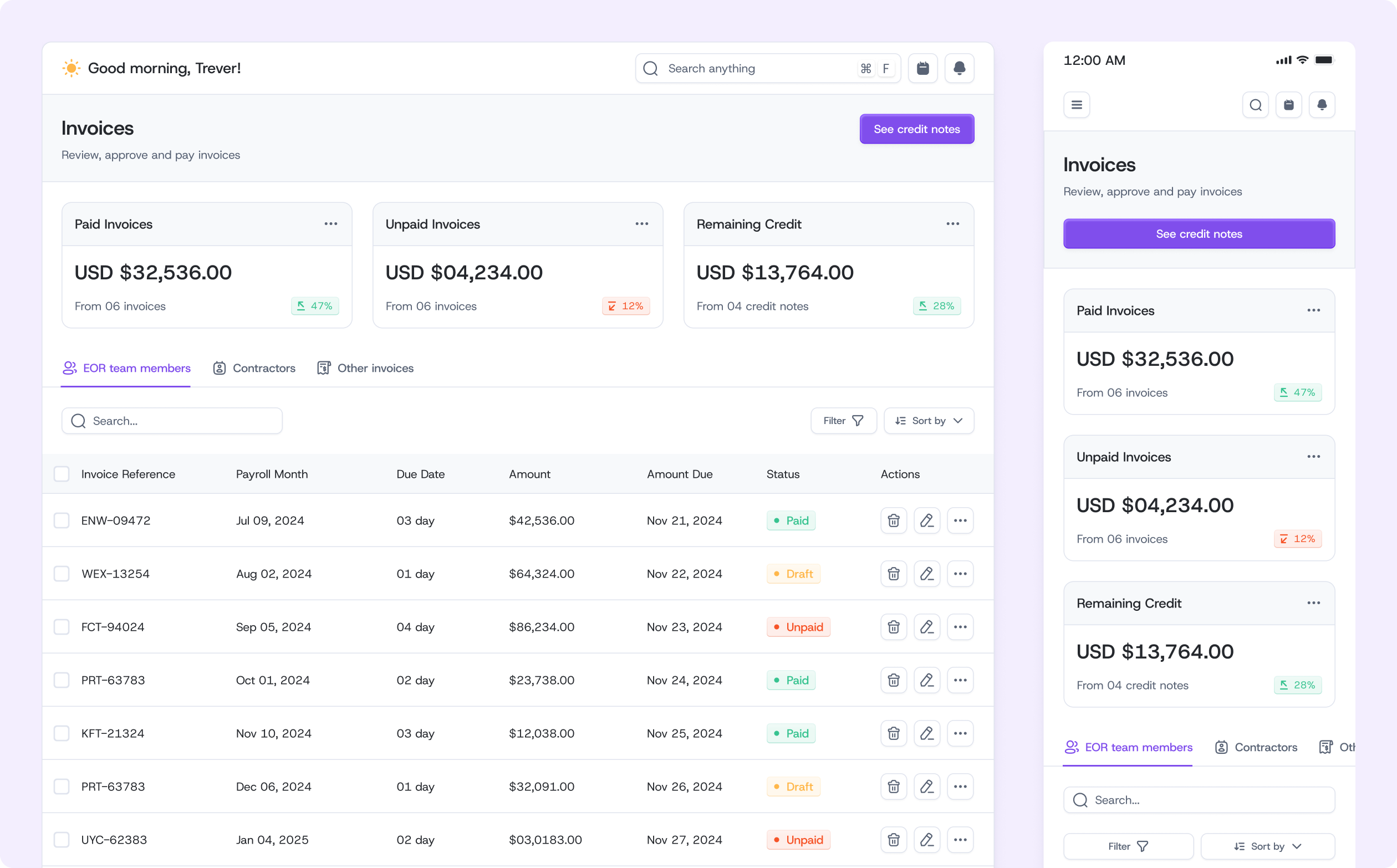Screen dimensions: 1397x868
Task: Click the notification bell in the desktop header
Action: click(x=959, y=68)
